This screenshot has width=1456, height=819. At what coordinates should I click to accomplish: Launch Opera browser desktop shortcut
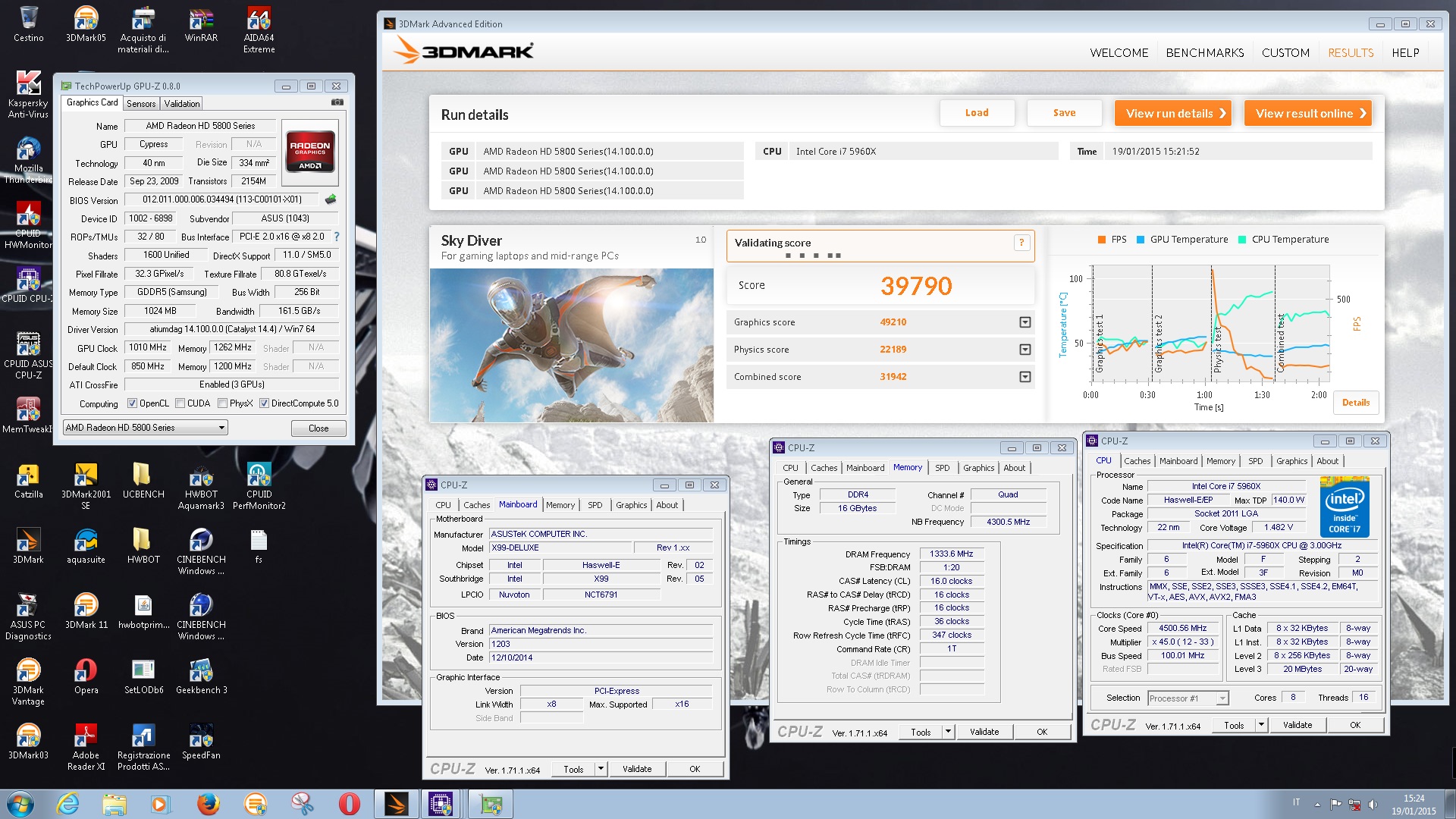(x=86, y=676)
